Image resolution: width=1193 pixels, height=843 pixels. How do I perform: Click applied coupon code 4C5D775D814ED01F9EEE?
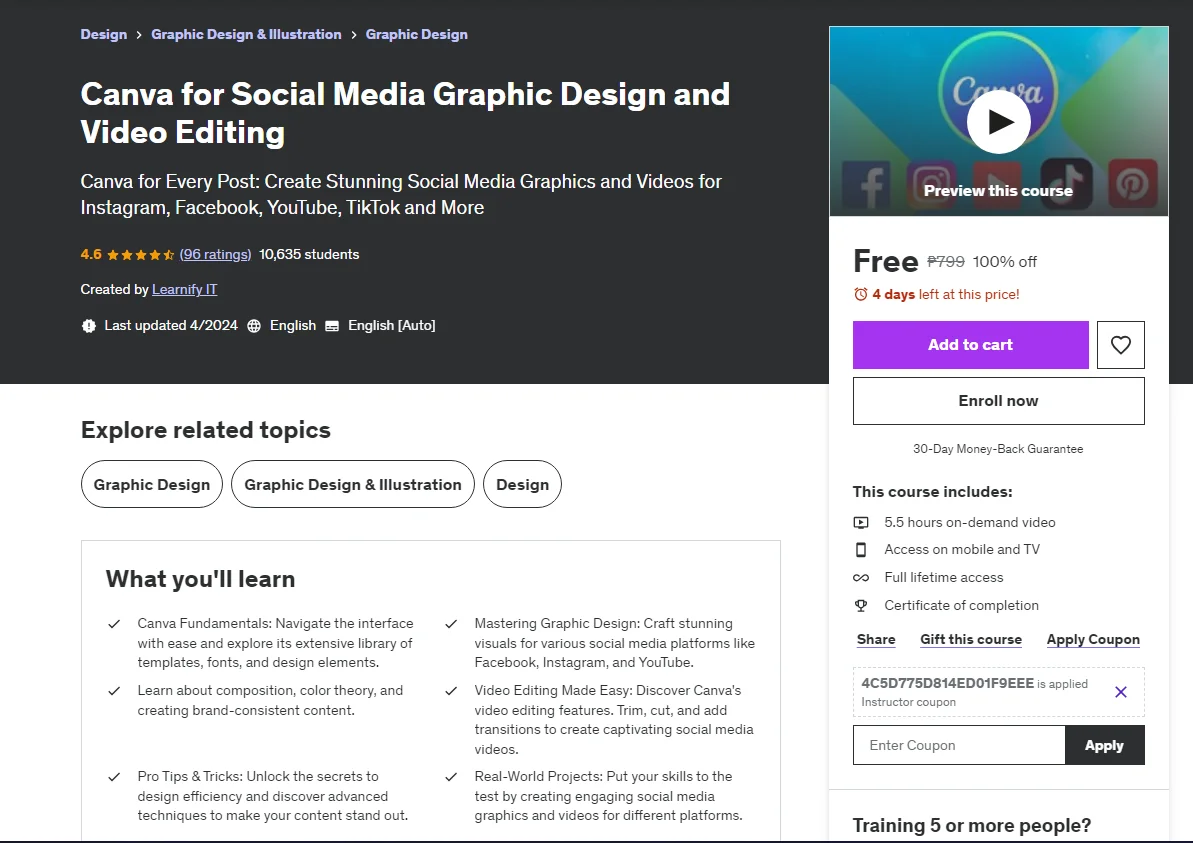click(x=947, y=683)
